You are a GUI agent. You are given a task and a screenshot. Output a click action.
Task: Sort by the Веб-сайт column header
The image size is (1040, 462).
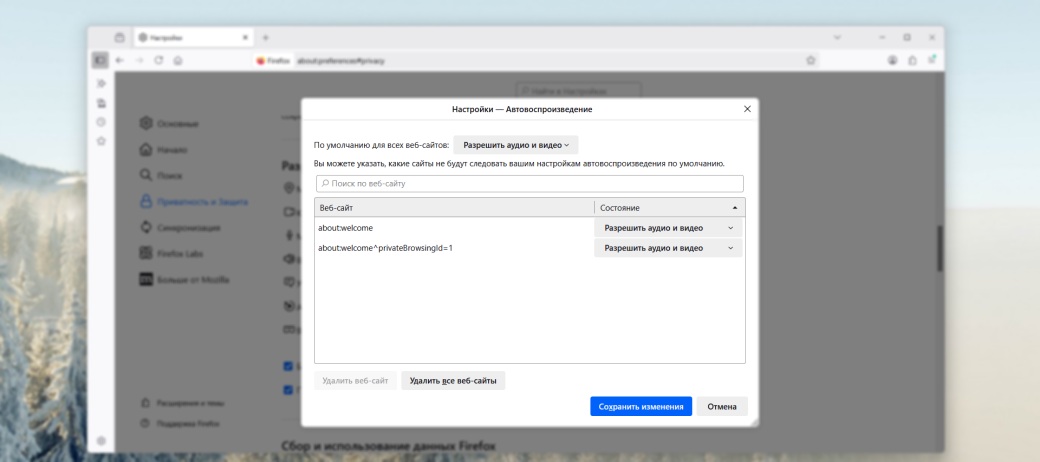pyautogui.click(x=454, y=208)
